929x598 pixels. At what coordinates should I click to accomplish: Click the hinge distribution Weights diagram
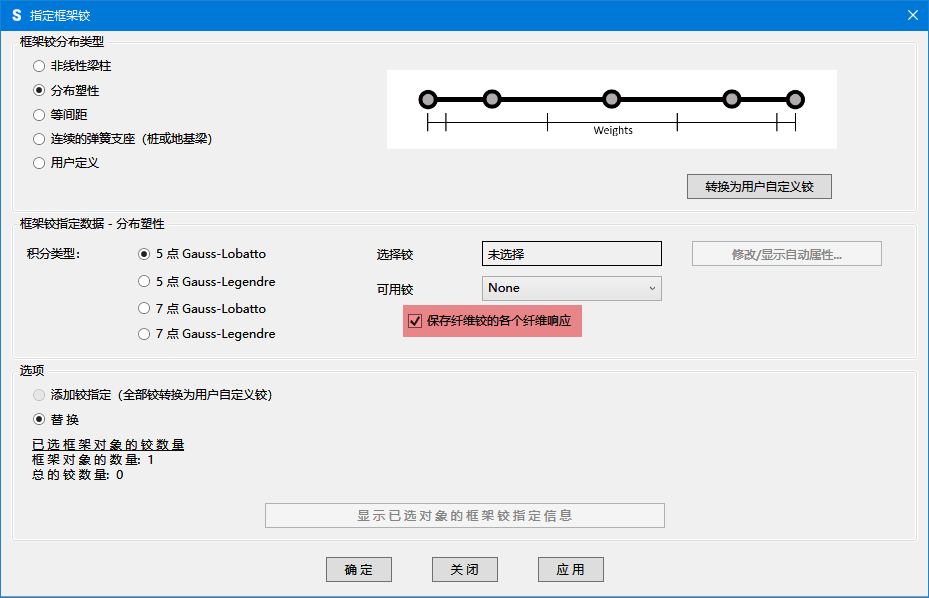coord(611,109)
